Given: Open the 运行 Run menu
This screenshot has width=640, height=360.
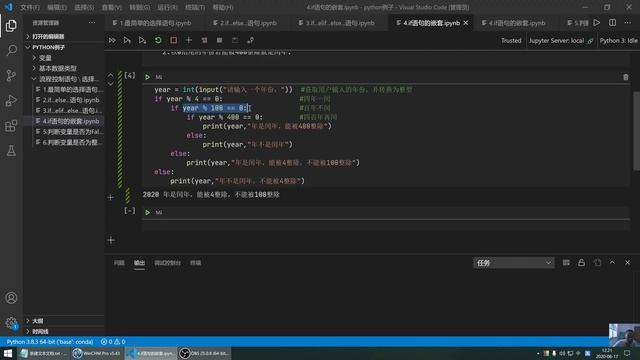Looking at the screenshot, I should click(x=167, y=7).
